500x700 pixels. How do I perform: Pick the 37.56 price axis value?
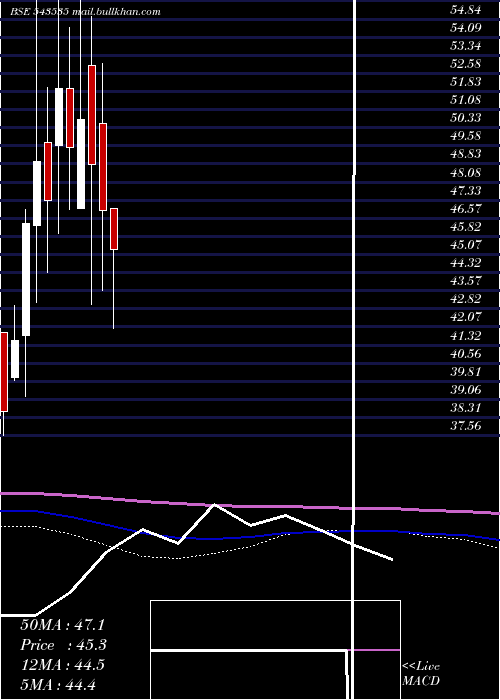tap(465, 426)
